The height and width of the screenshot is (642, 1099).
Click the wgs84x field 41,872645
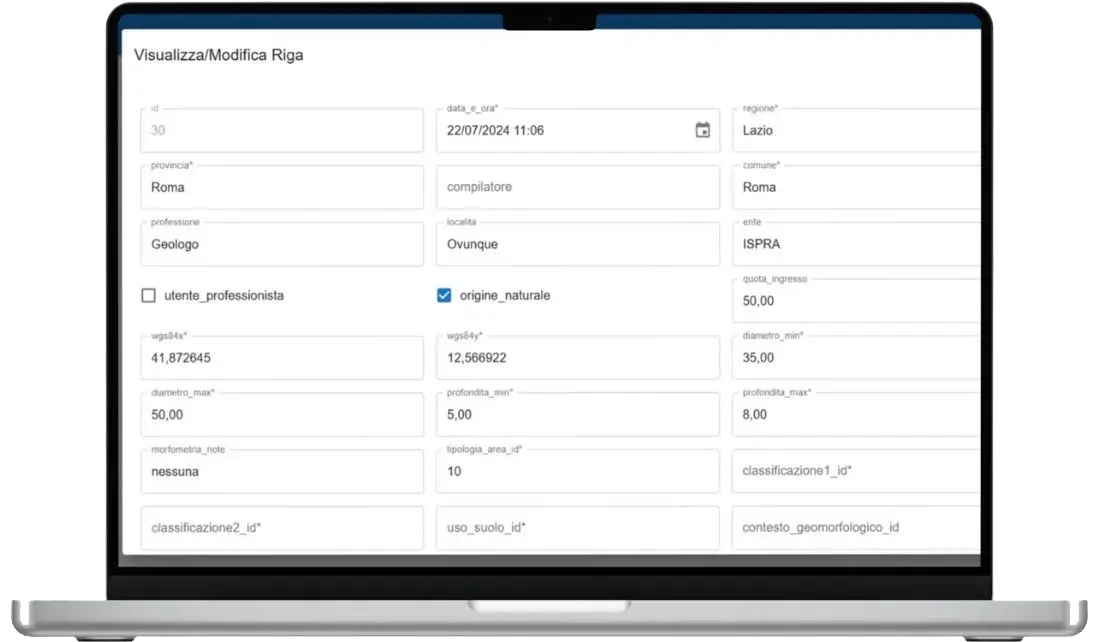point(282,357)
